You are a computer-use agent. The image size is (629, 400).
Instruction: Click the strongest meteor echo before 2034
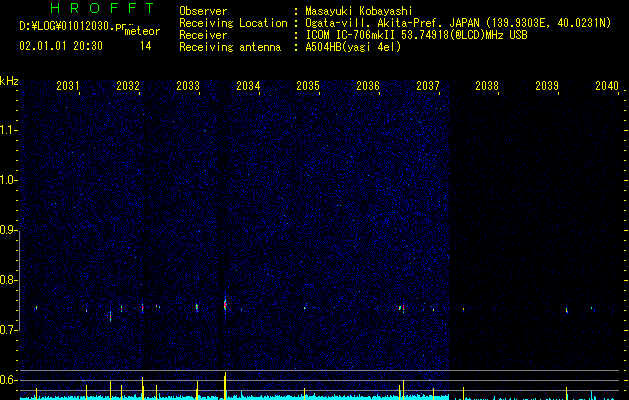tap(225, 305)
